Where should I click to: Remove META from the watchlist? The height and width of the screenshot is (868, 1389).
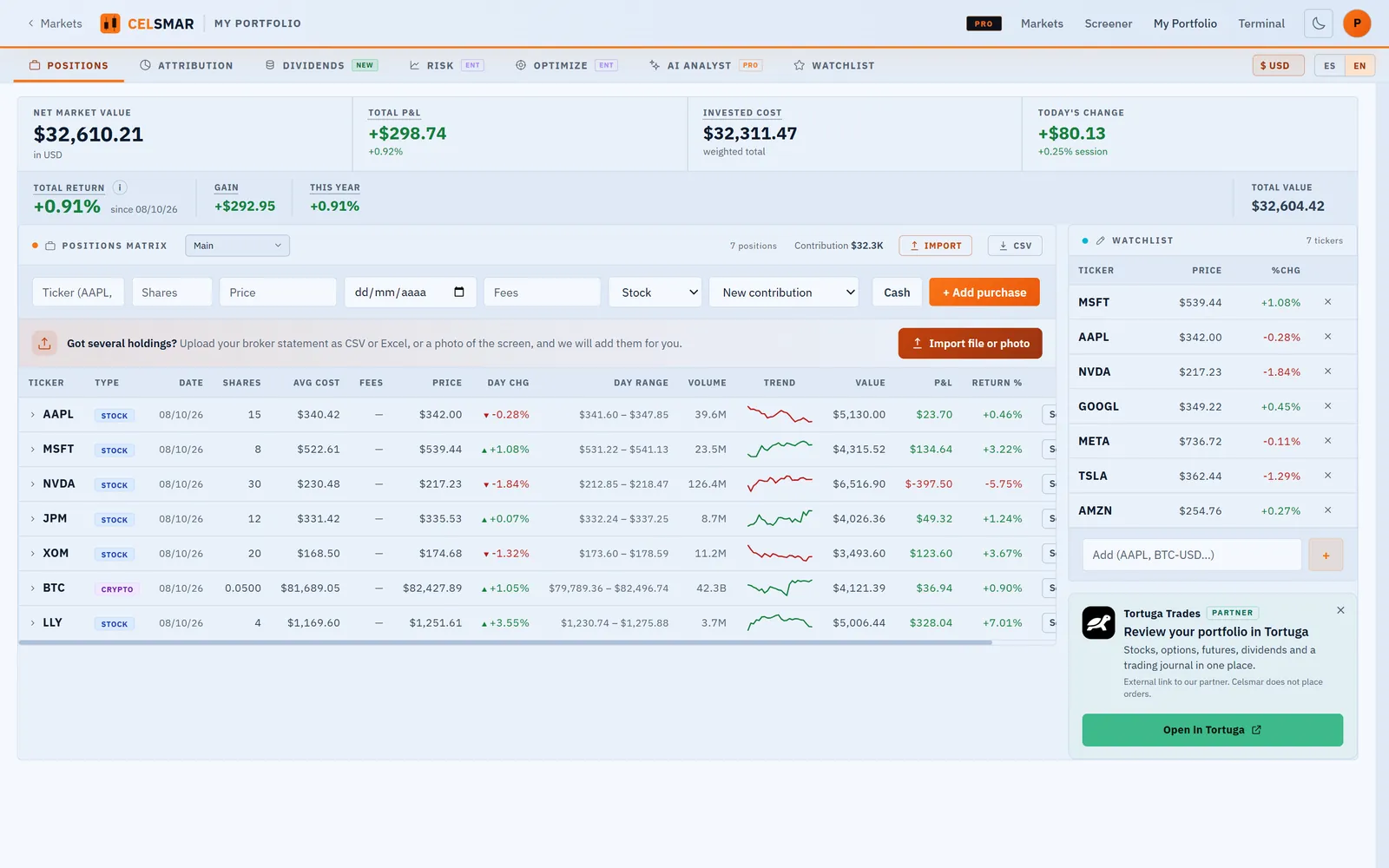(1327, 441)
